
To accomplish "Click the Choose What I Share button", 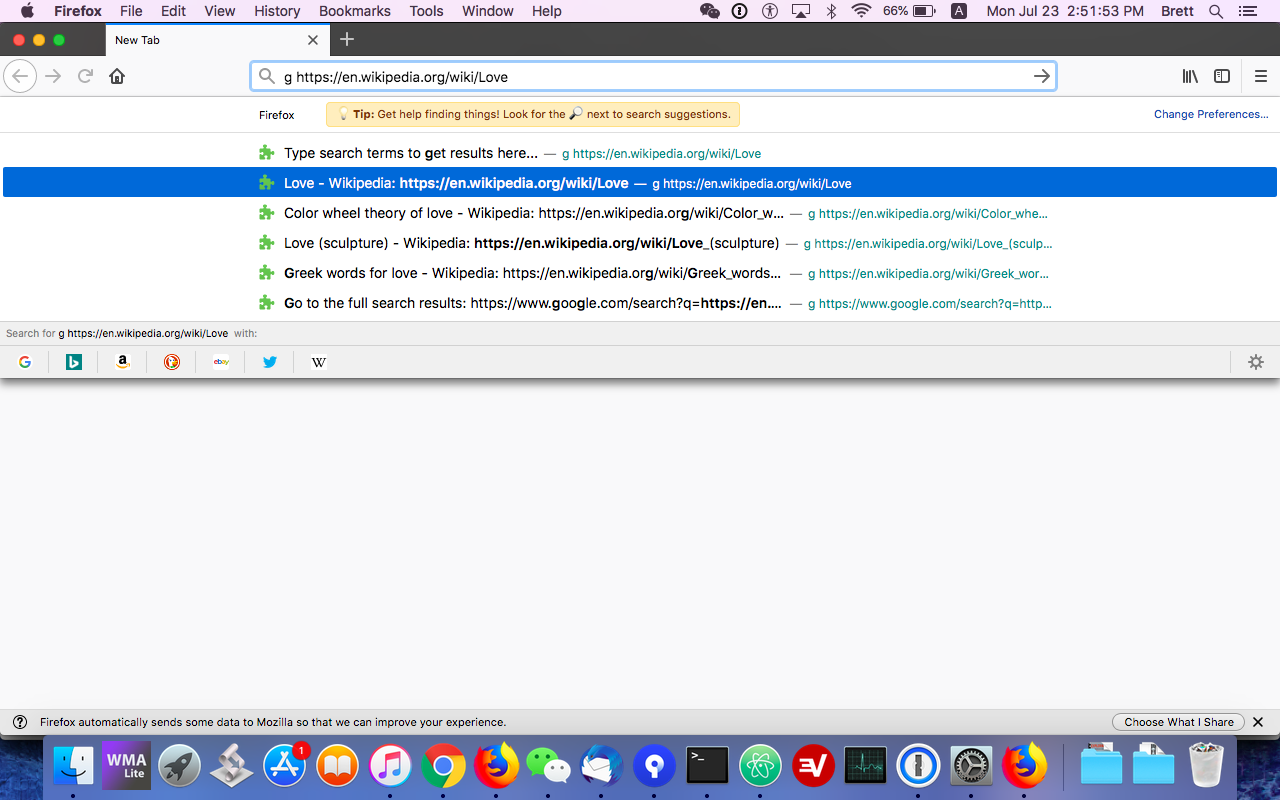I will pos(1178,722).
